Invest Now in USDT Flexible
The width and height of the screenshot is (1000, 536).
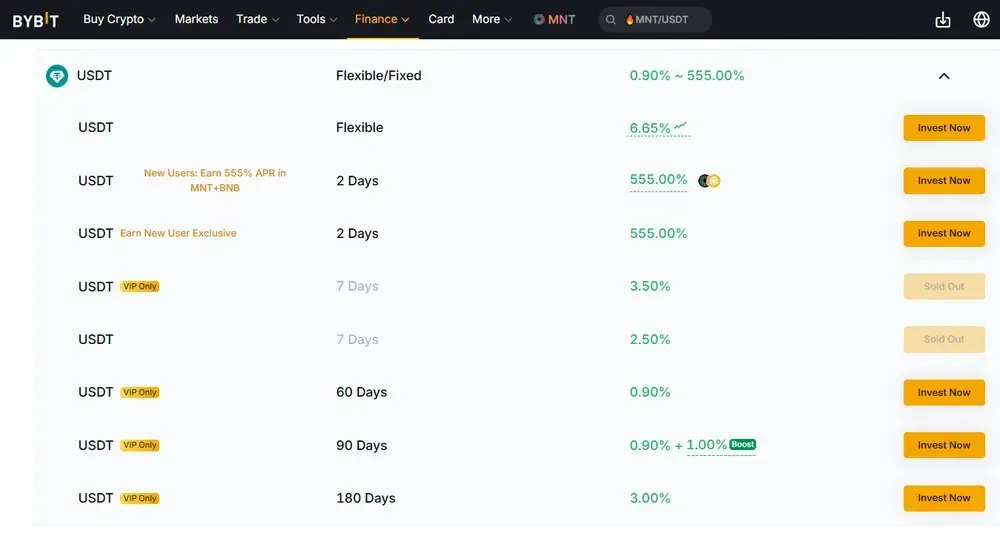pos(944,128)
